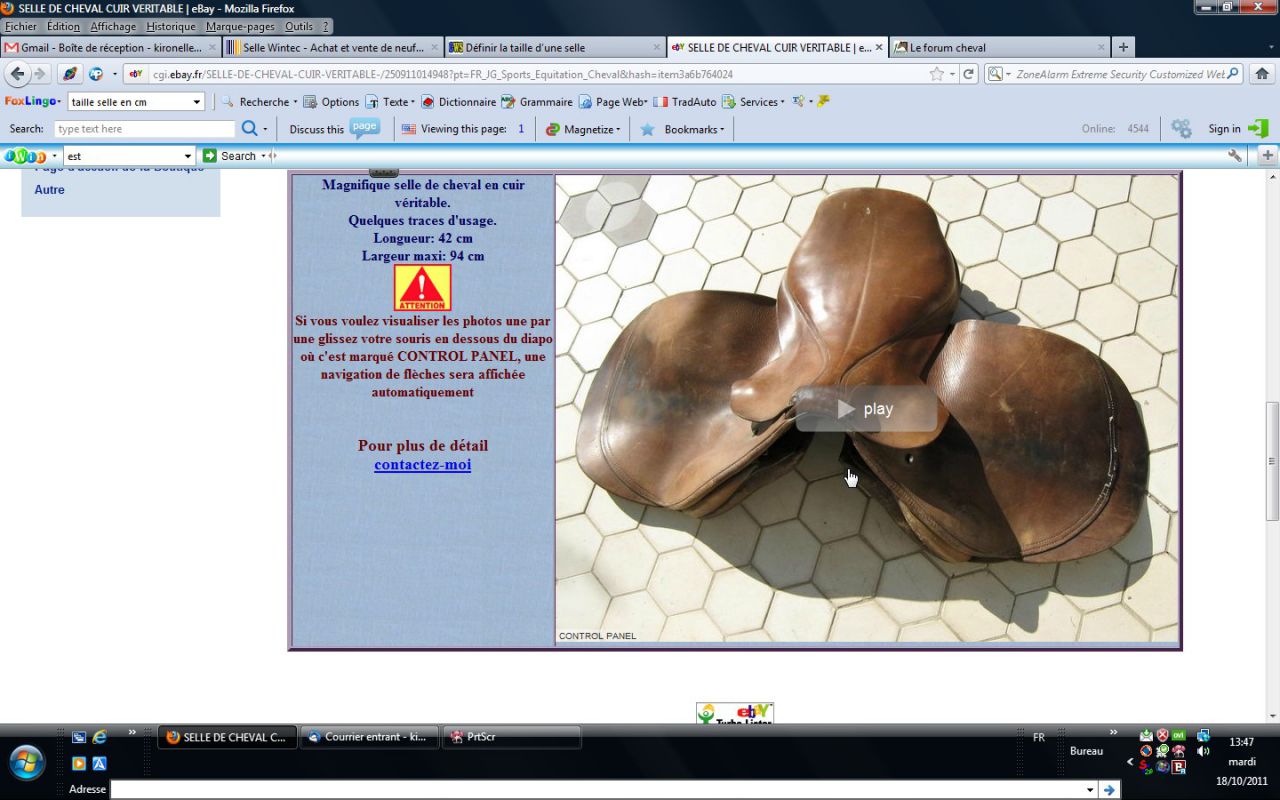Open the toolbar settings gear icon
1280x800 pixels.
click(x=1181, y=129)
